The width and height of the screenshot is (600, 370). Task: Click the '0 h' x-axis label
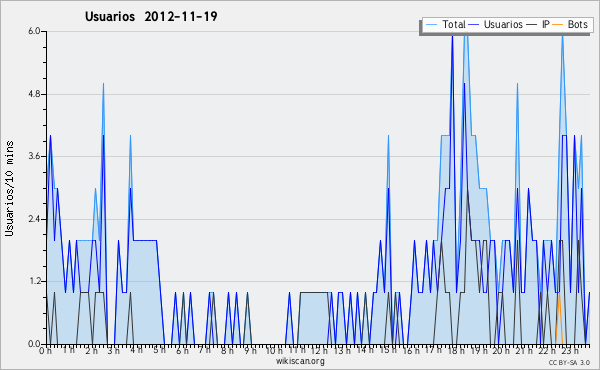pyautogui.click(x=45, y=351)
